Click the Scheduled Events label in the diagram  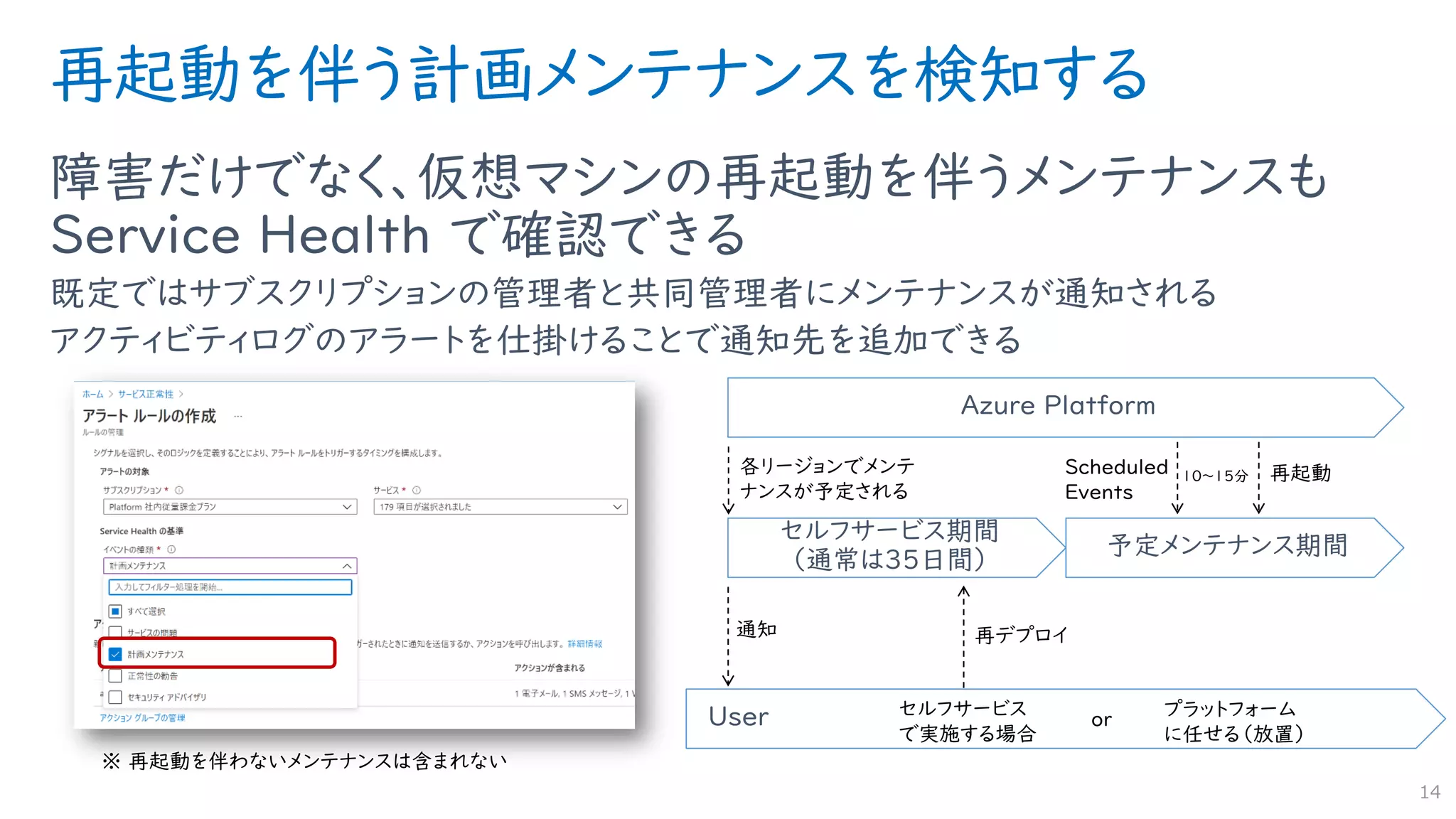(1116, 479)
